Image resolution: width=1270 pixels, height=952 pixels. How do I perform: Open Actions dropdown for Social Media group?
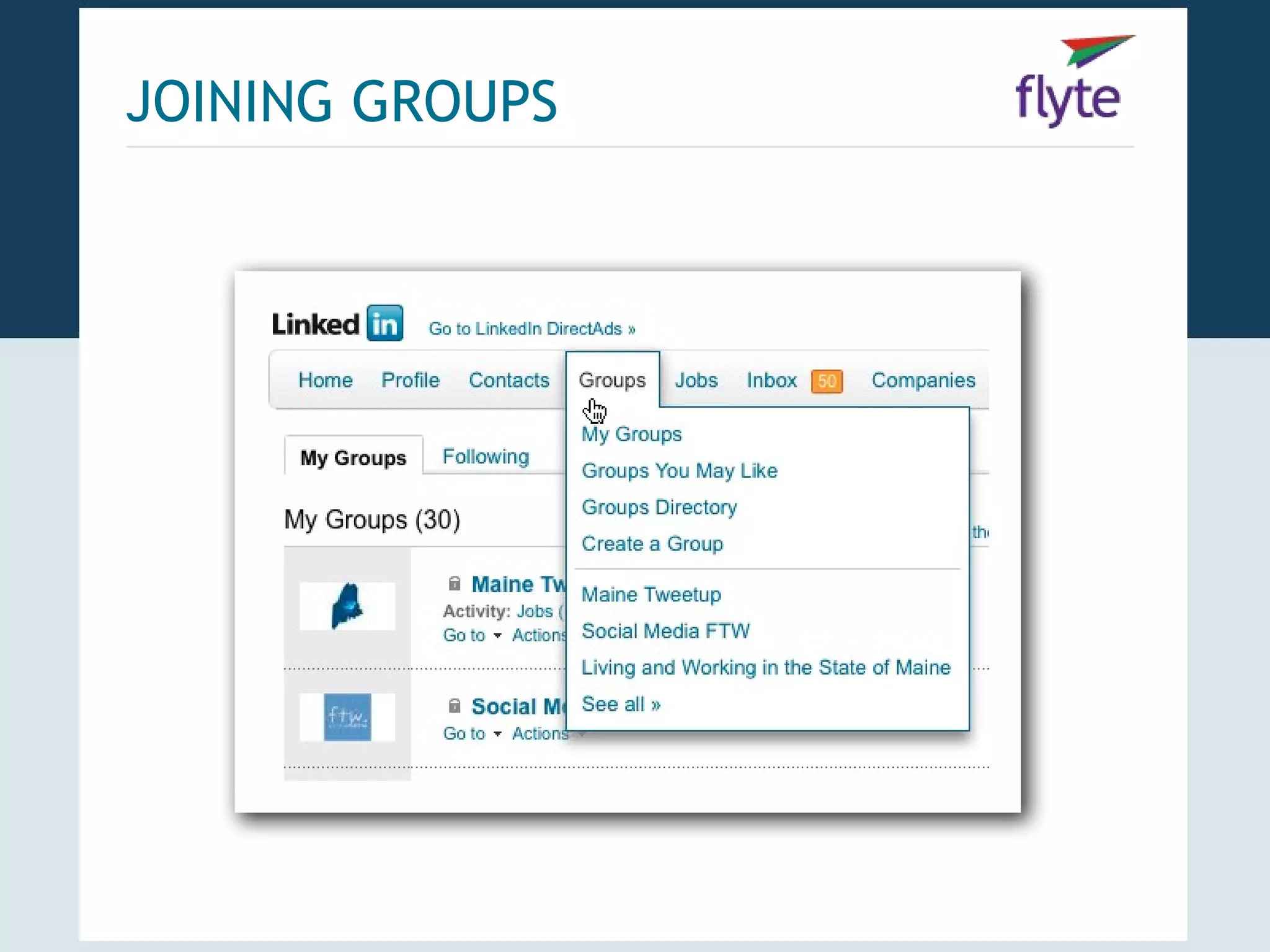541,734
